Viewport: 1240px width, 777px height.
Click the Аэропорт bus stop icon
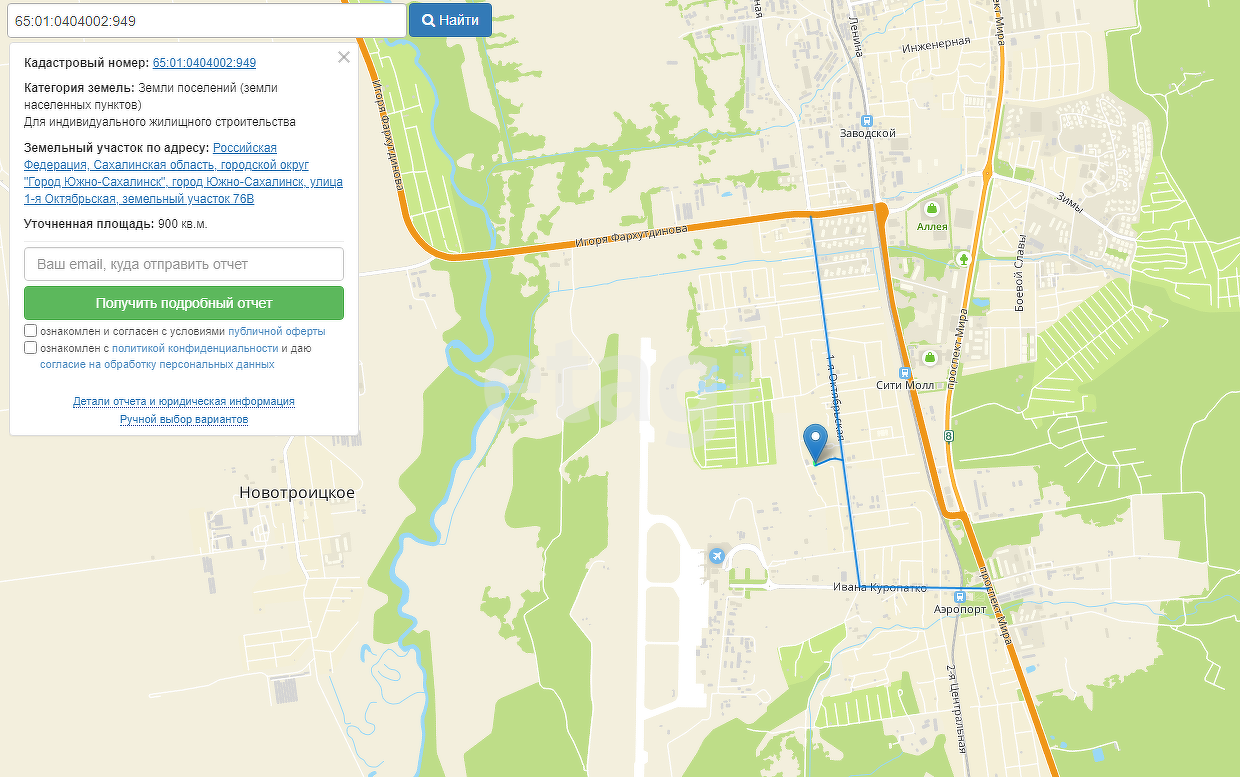pyautogui.click(x=959, y=595)
